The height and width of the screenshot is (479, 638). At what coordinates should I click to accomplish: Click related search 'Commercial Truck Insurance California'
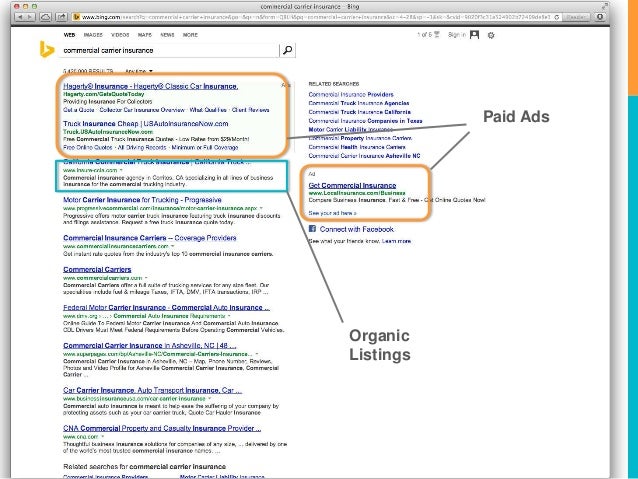[360, 112]
